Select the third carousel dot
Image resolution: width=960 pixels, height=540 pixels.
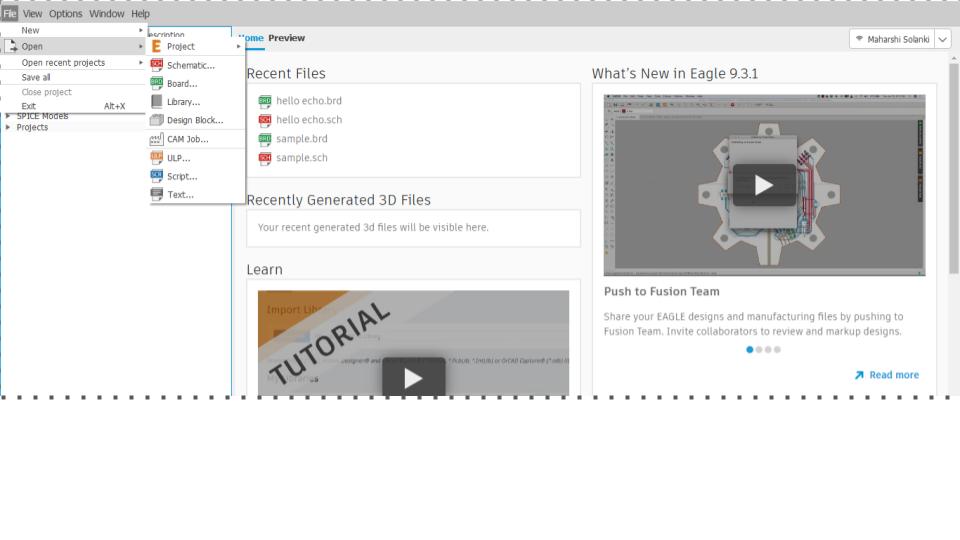click(x=768, y=350)
